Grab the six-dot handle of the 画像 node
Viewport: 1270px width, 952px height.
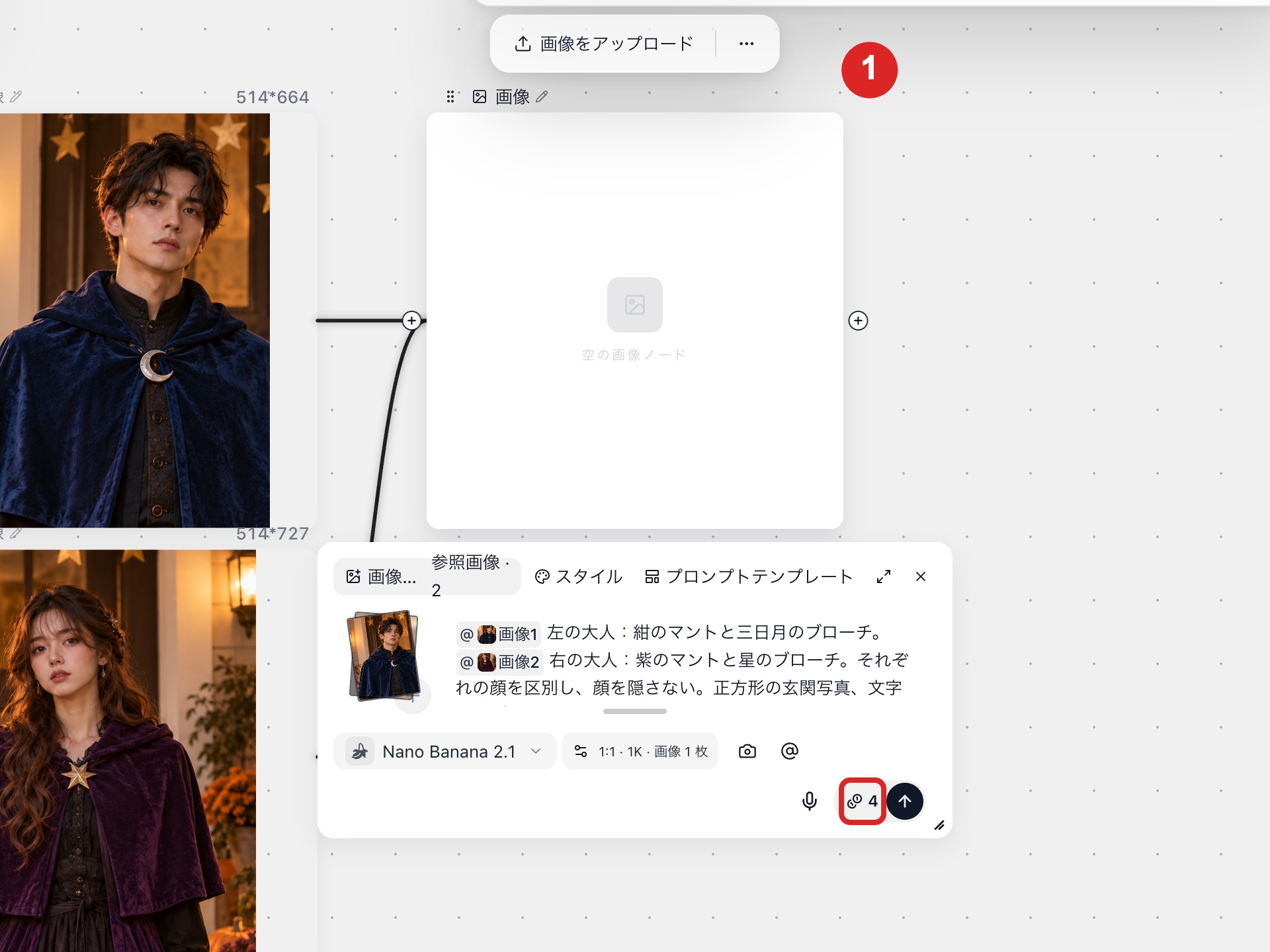click(450, 97)
